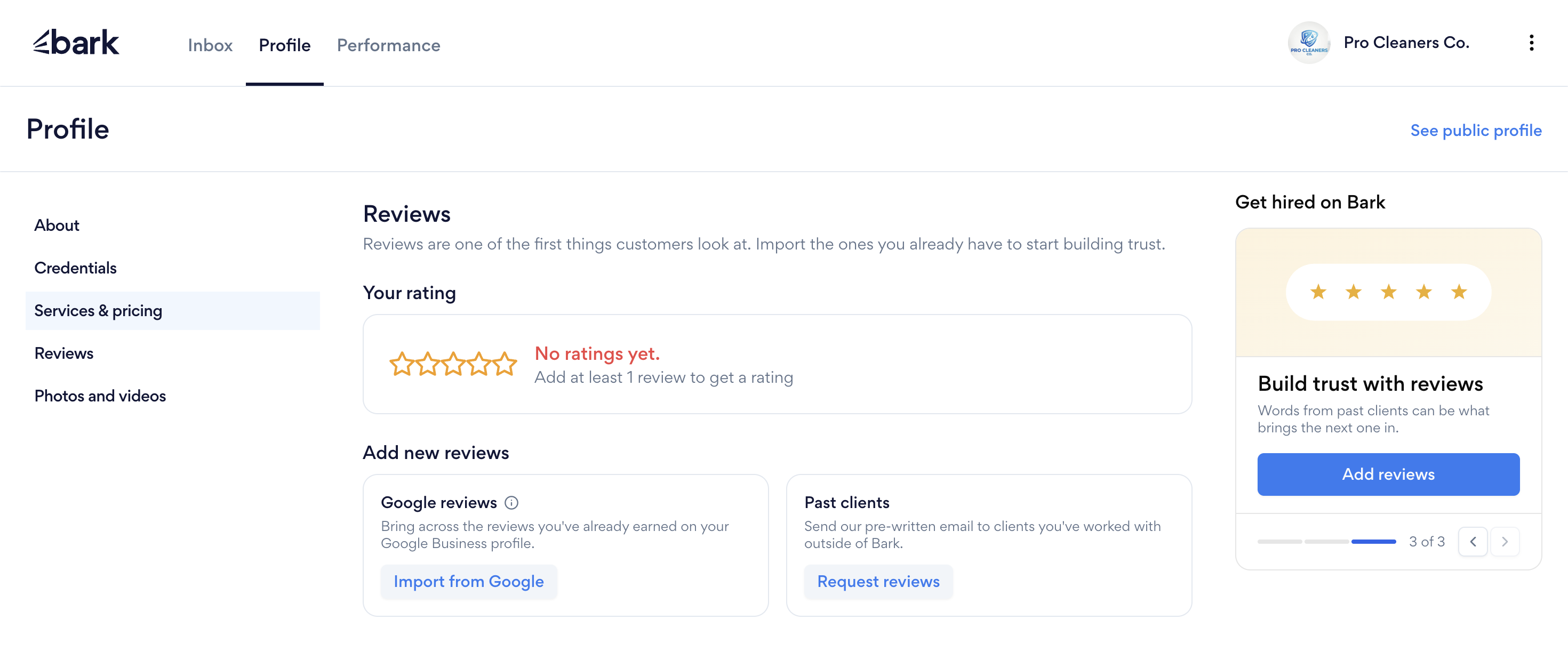Open About section in sidebar
The height and width of the screenshot is (660, 1568).
[x=57, y=225]
